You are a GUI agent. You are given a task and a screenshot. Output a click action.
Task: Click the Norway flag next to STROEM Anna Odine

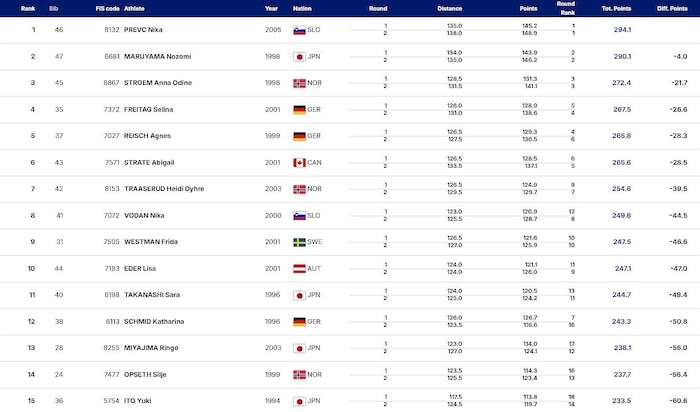pyautogui.click(x=298, y=82)
